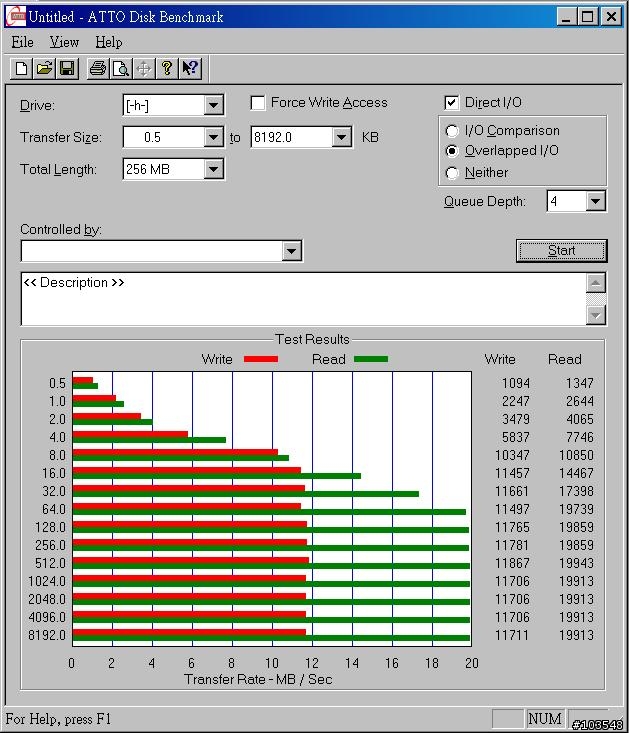Close the ATTO Disk Benchmark window
The width and height of the screenshot is (629, 733).
click(x=611, y=17)
